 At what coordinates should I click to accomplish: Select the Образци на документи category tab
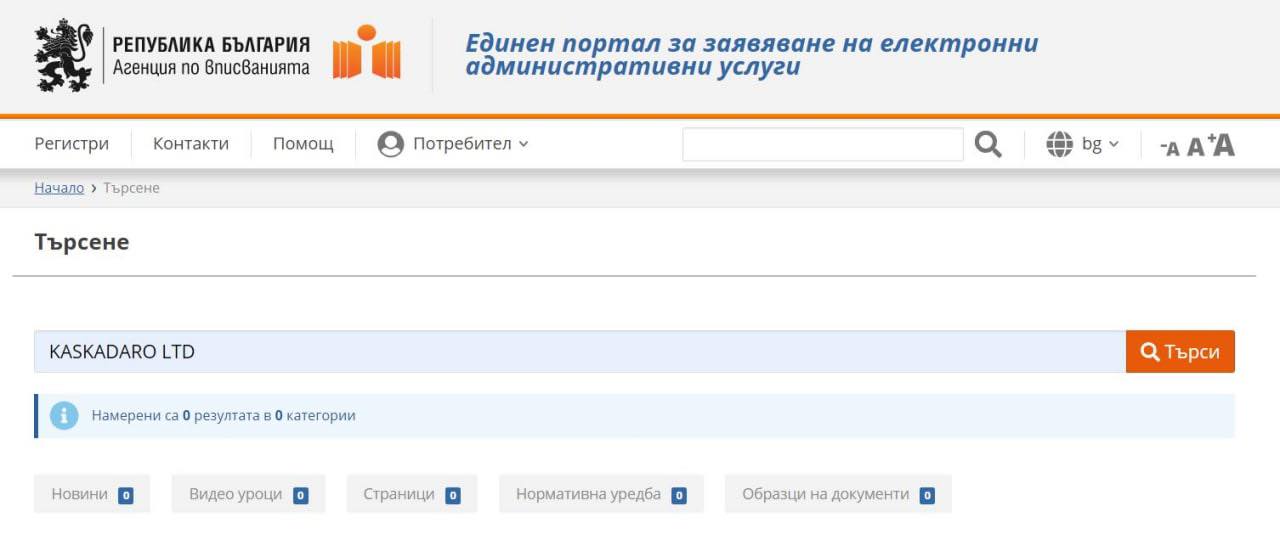[837, 494]
